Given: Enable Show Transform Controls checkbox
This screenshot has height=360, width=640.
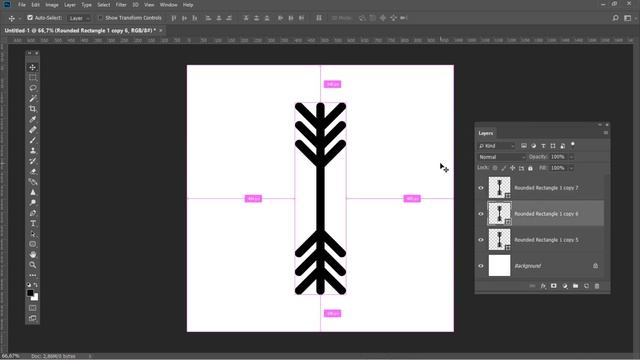Looking at the screenshot, I should coord(100,18).
